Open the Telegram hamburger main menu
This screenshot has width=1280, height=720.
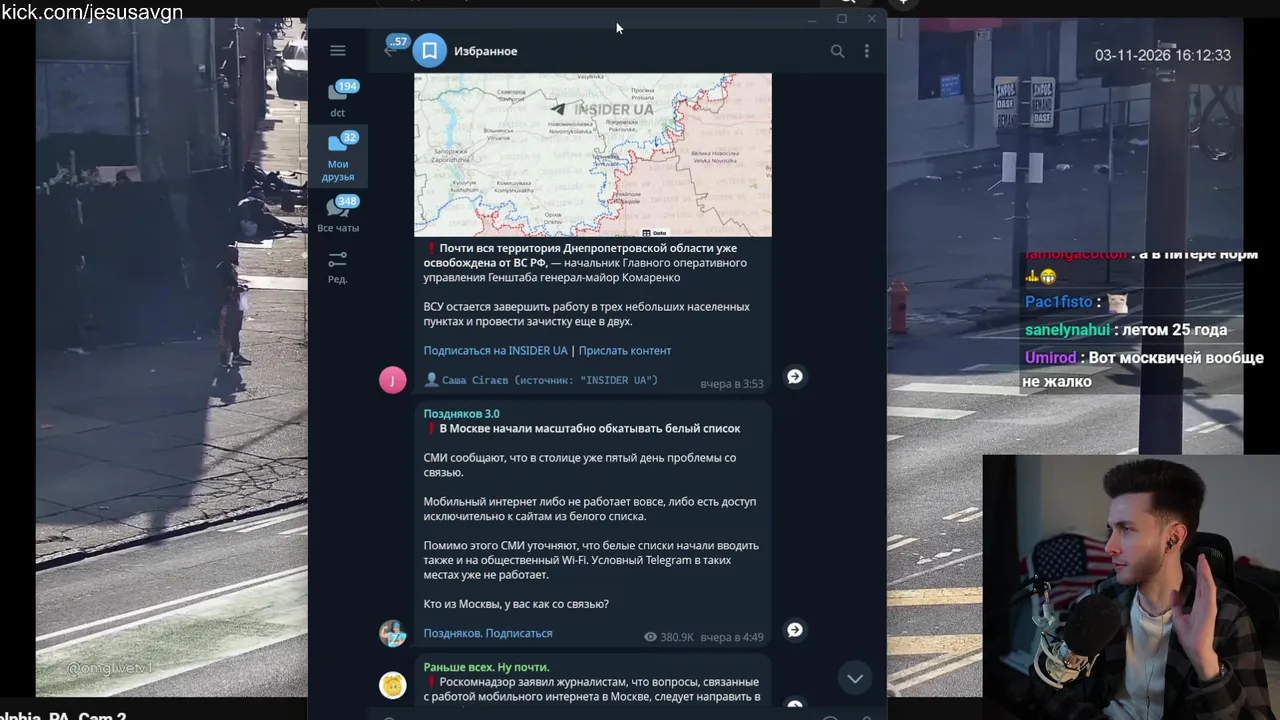tap(338, 51)
